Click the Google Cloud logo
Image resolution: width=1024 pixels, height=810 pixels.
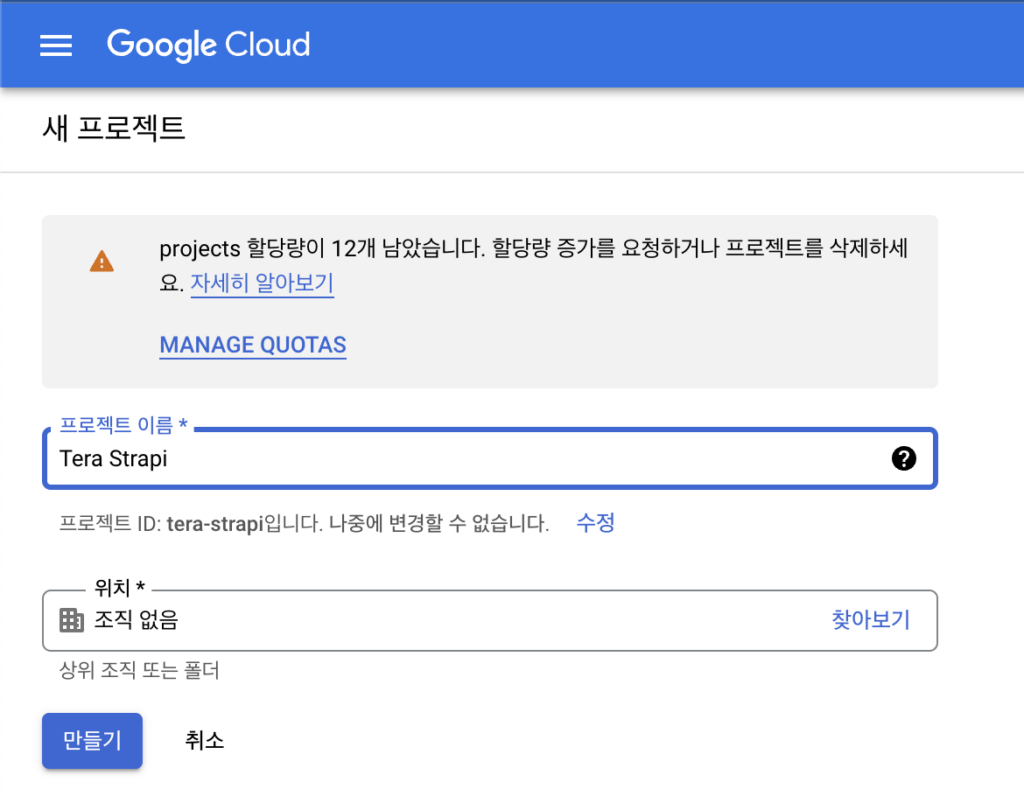point(208,46)
